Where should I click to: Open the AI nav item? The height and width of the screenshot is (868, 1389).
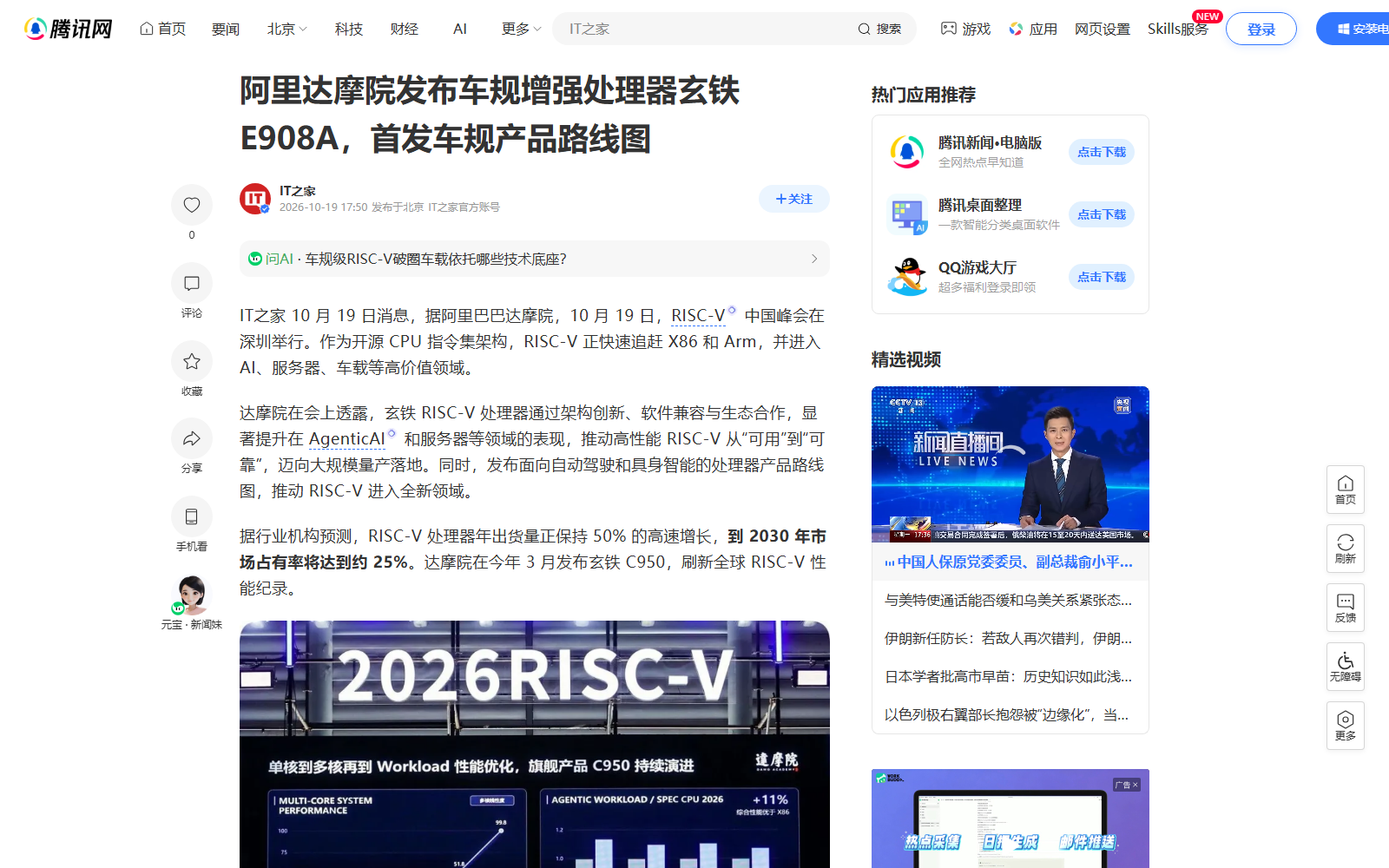pos(460,29)
